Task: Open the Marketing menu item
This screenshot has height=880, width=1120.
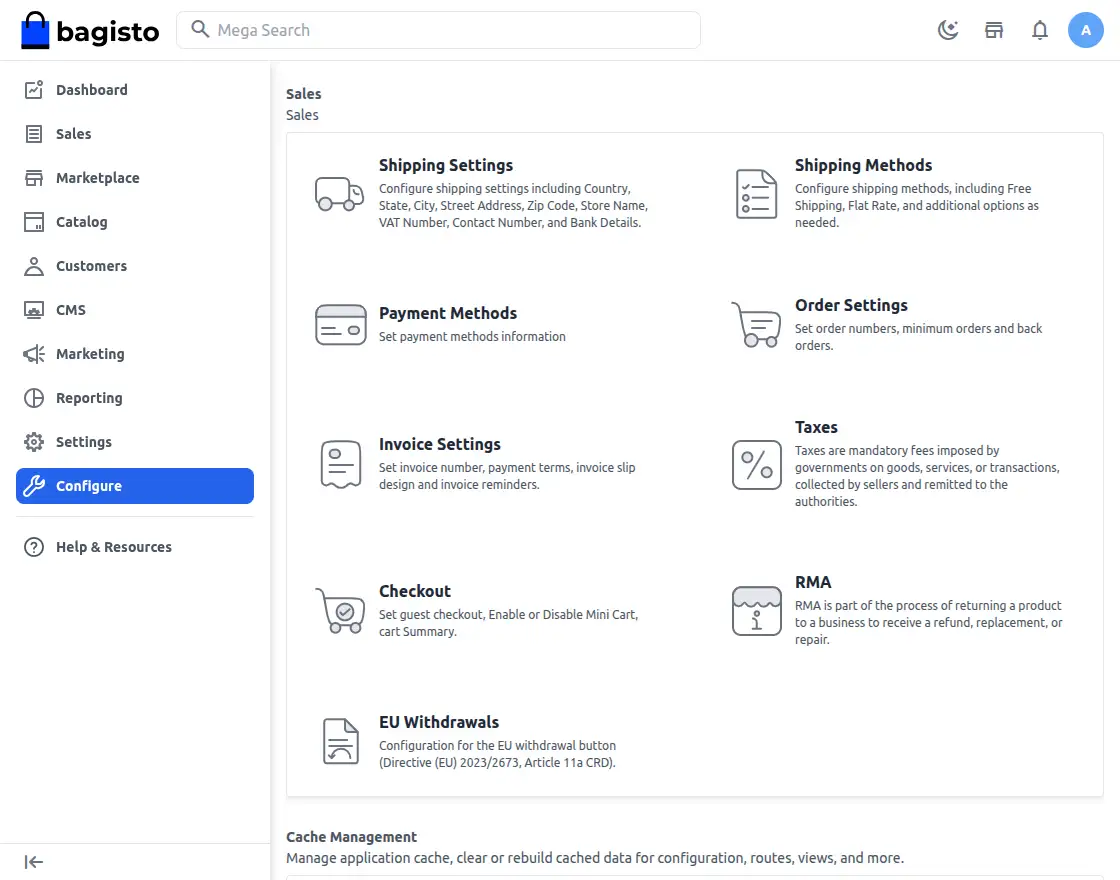Action: [x=135, y=354]
